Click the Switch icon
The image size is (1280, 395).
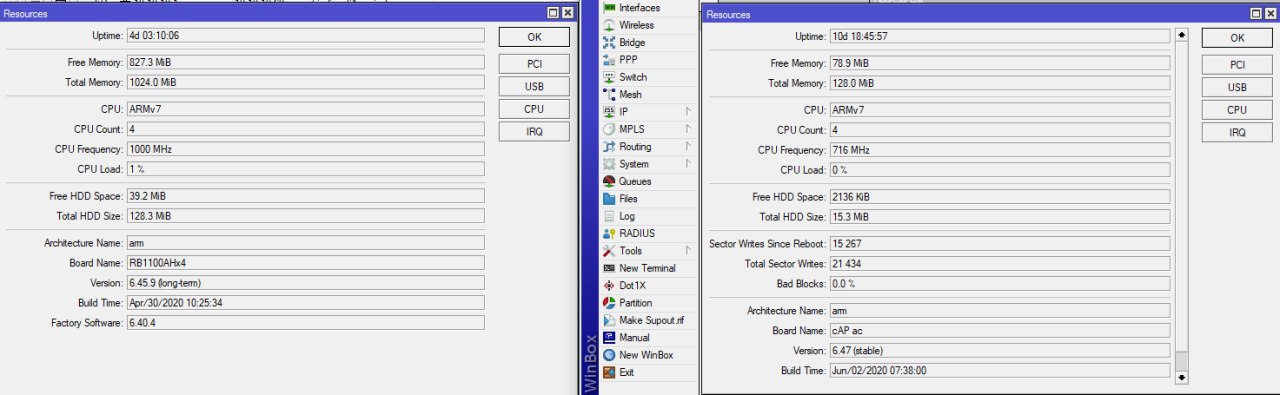pos(610,77)
